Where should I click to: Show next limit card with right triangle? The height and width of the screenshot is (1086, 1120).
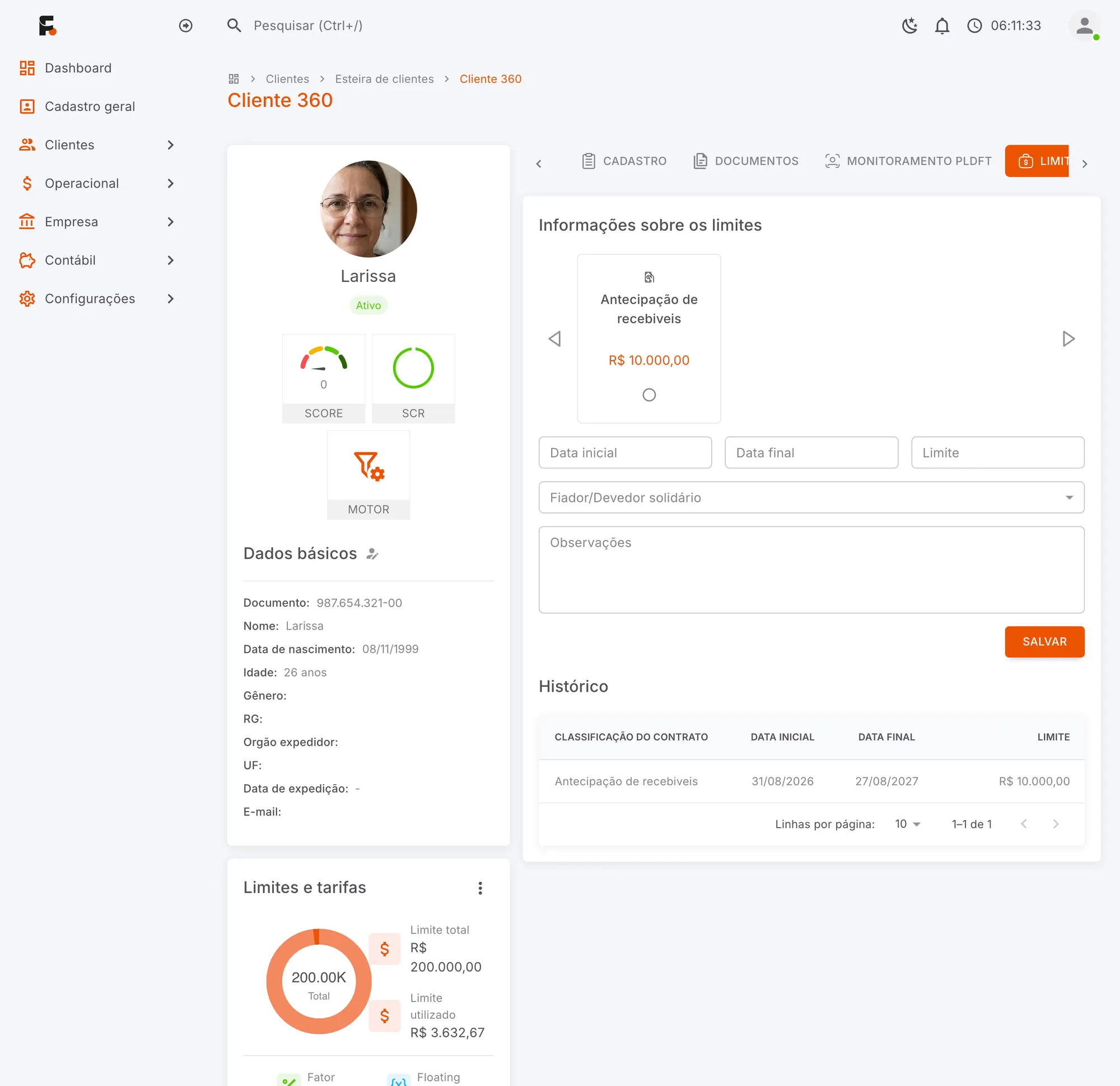coord(1068,338)
